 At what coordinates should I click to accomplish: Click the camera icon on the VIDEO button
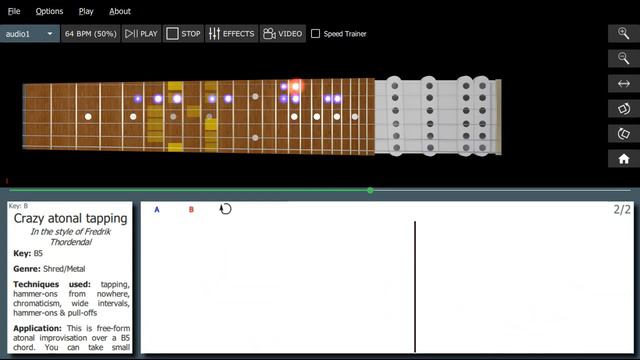(269, 33)
